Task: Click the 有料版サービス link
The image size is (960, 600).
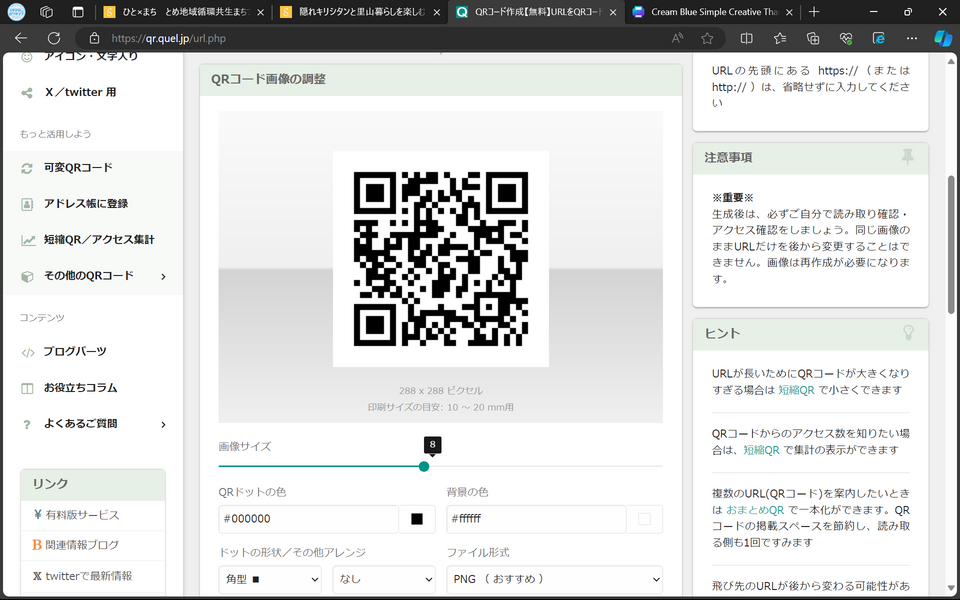Action: tap(82, 515)
